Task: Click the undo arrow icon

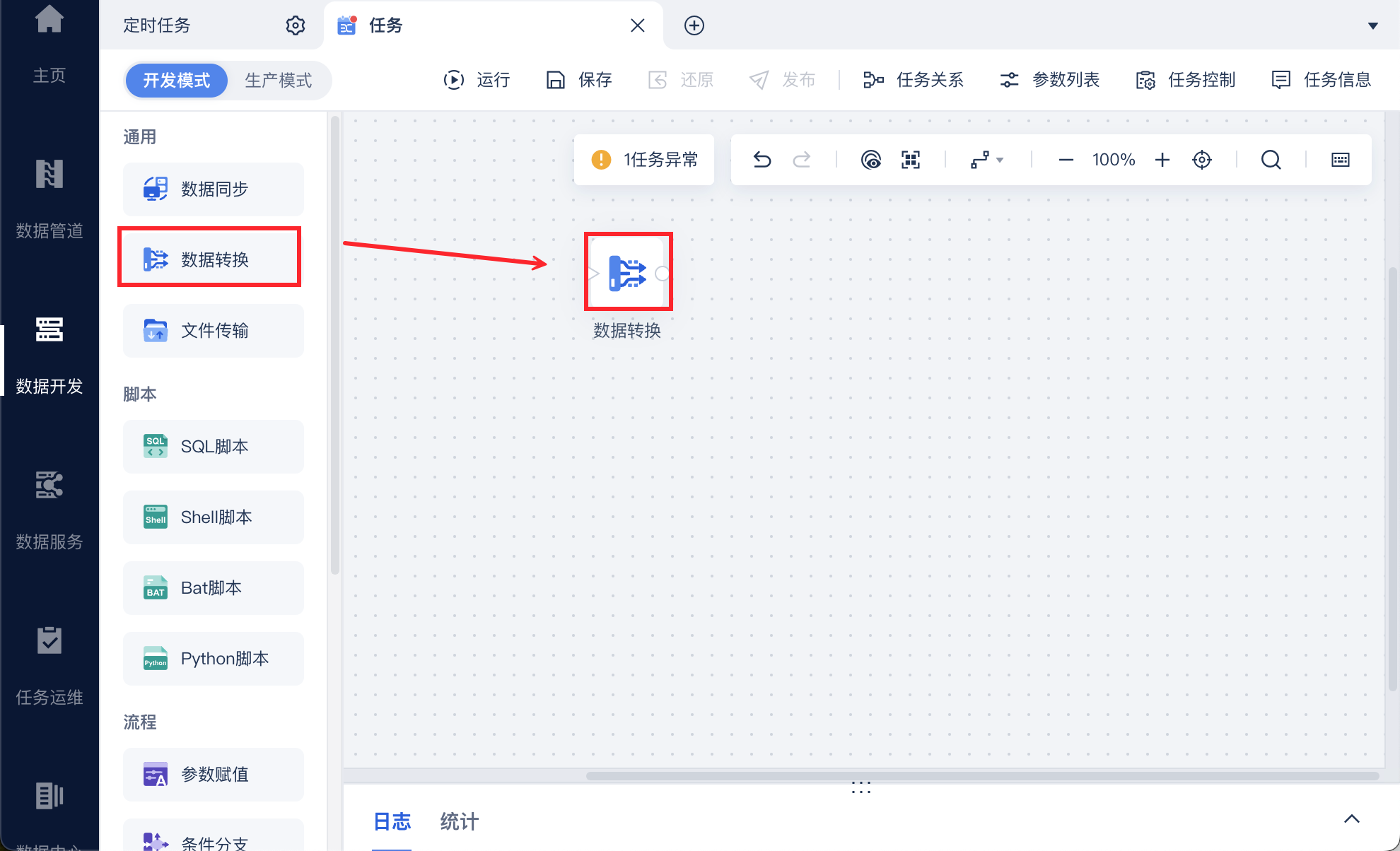Action: point(762,160)
